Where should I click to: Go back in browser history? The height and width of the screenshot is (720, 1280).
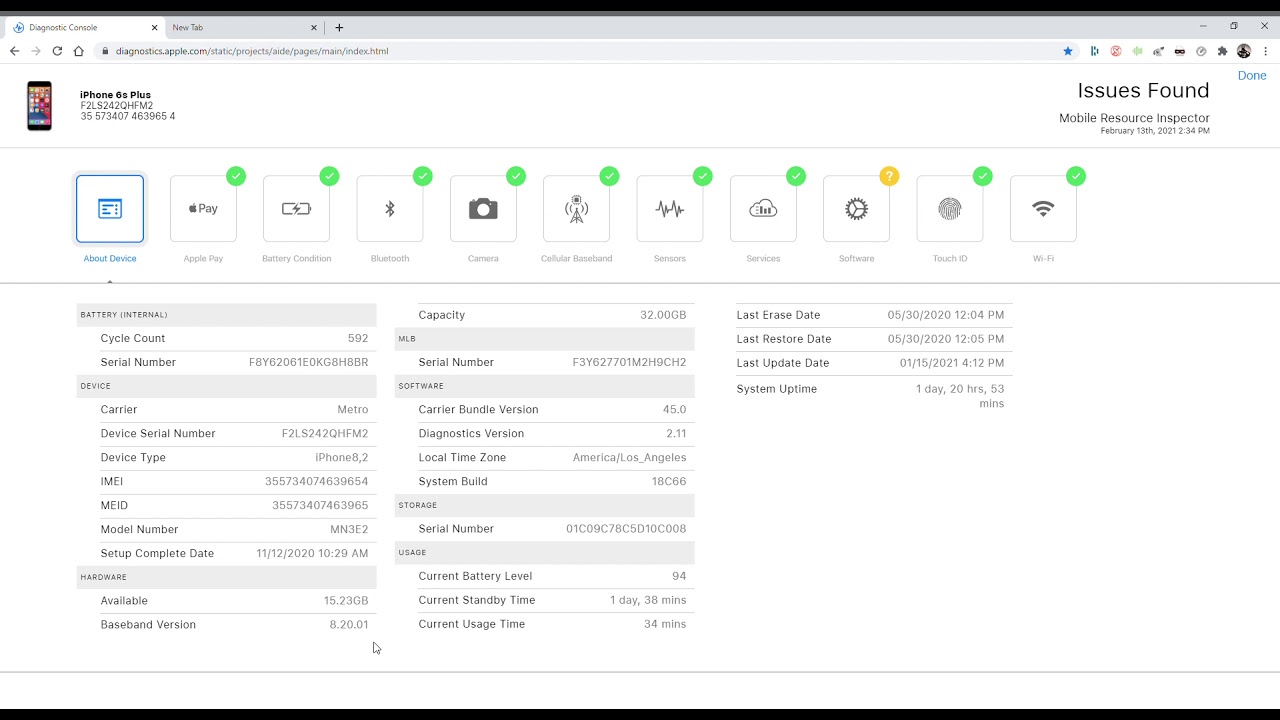point(14,51)
